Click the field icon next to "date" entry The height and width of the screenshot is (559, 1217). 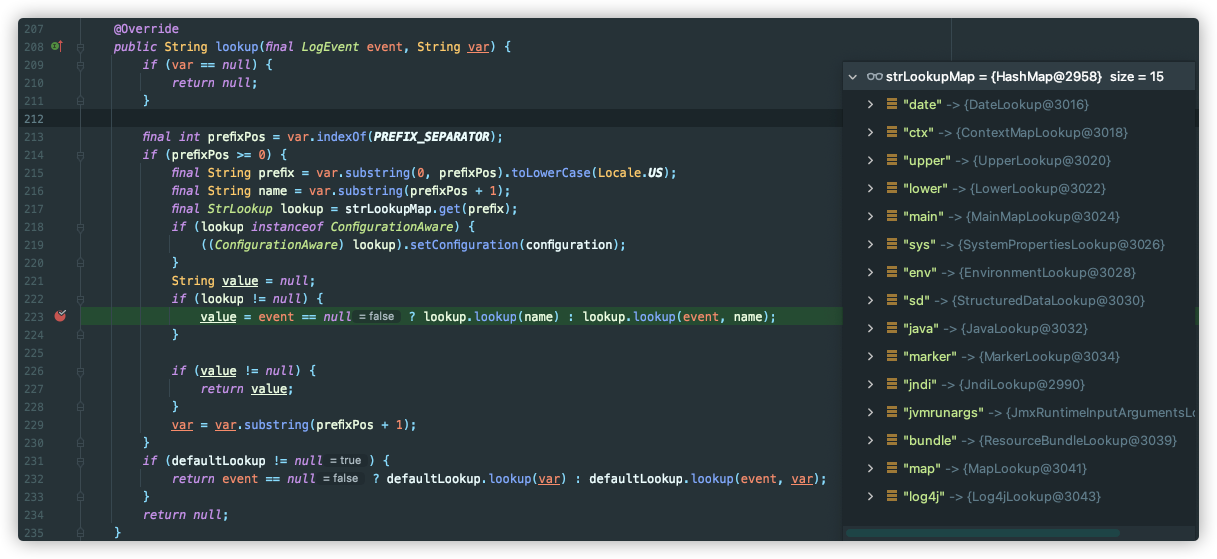[x=890, y=104]
